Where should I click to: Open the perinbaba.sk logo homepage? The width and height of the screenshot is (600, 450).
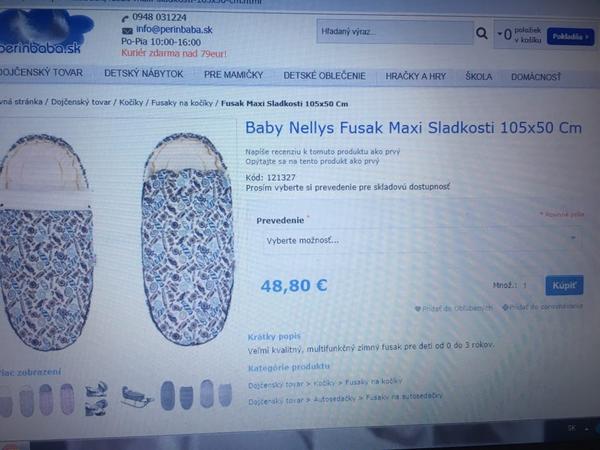click(42, 31)
